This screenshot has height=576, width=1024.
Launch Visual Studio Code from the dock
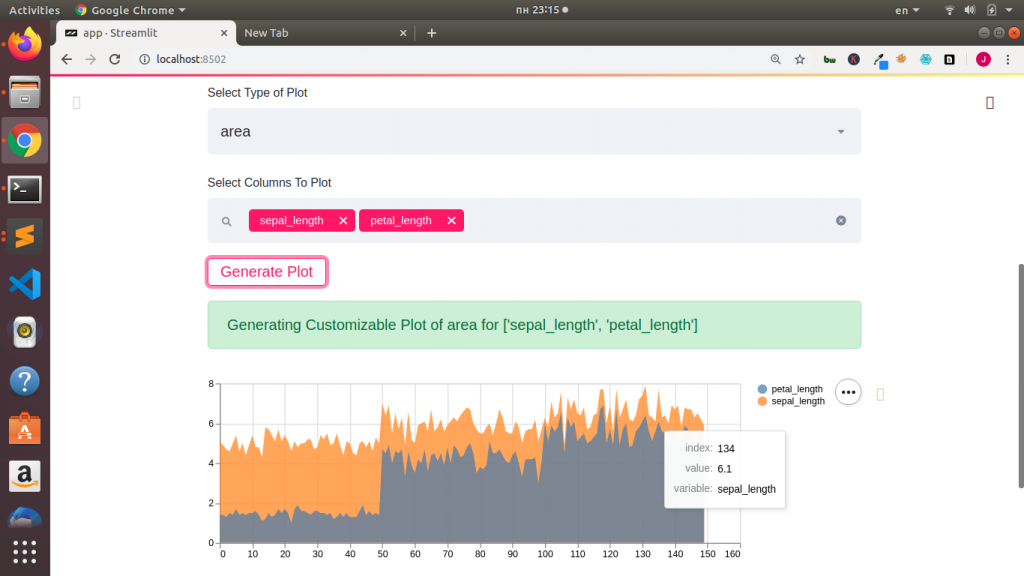tap(24, 284)
